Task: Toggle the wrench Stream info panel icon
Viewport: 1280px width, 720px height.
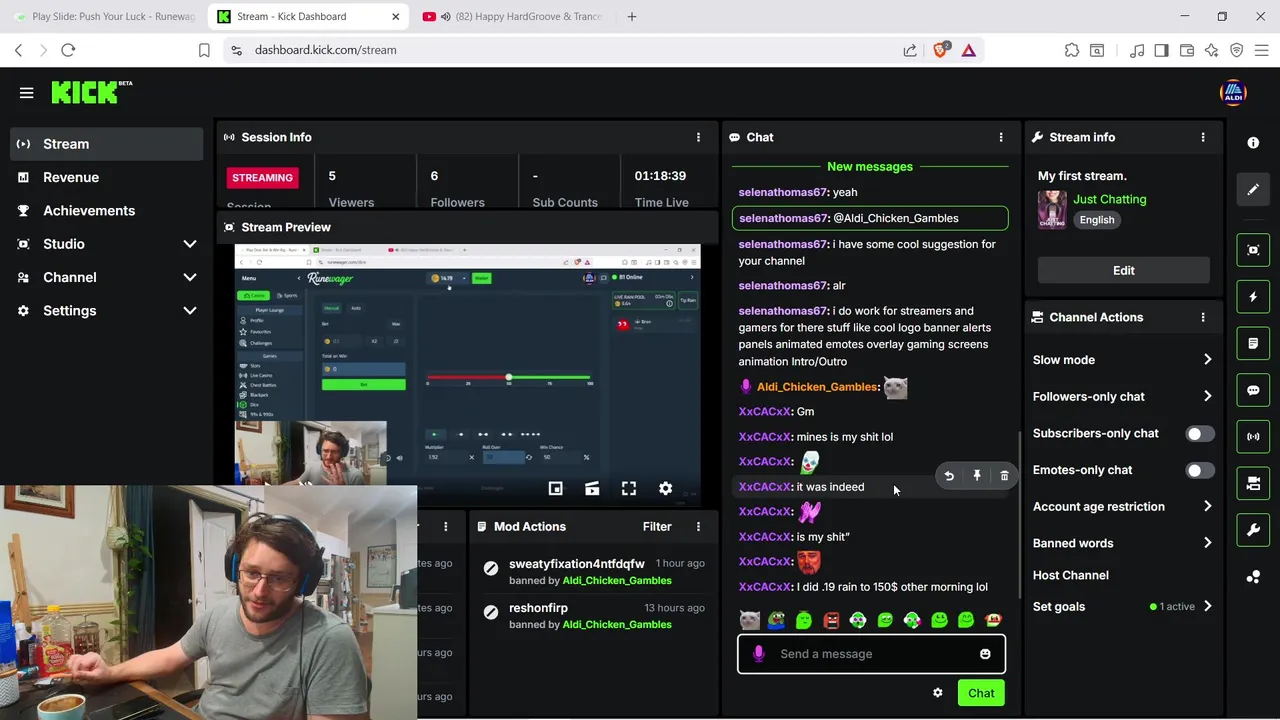Action: point(1253,531)
